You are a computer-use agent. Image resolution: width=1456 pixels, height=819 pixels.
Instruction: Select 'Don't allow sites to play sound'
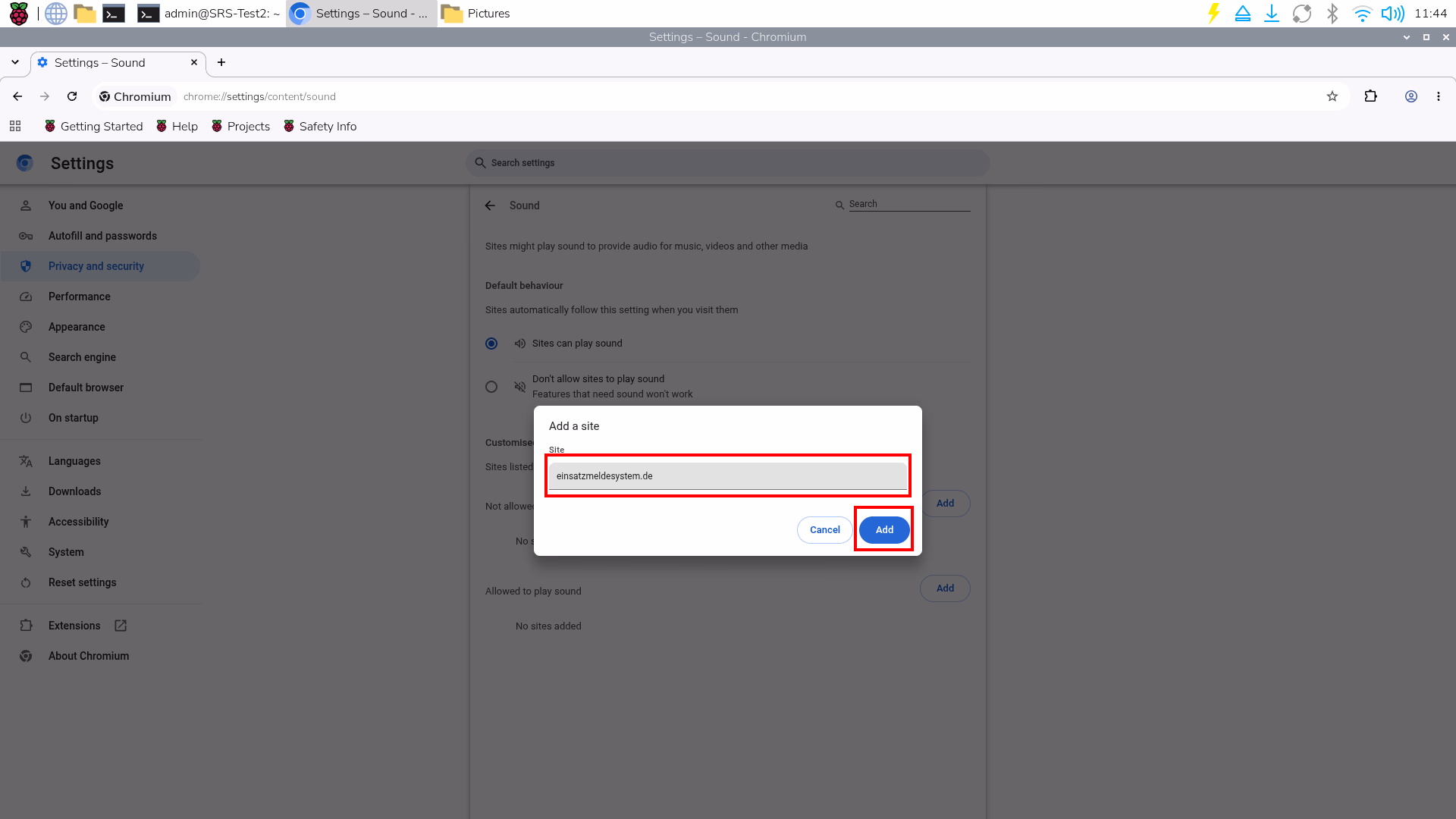tap(491, 387)
